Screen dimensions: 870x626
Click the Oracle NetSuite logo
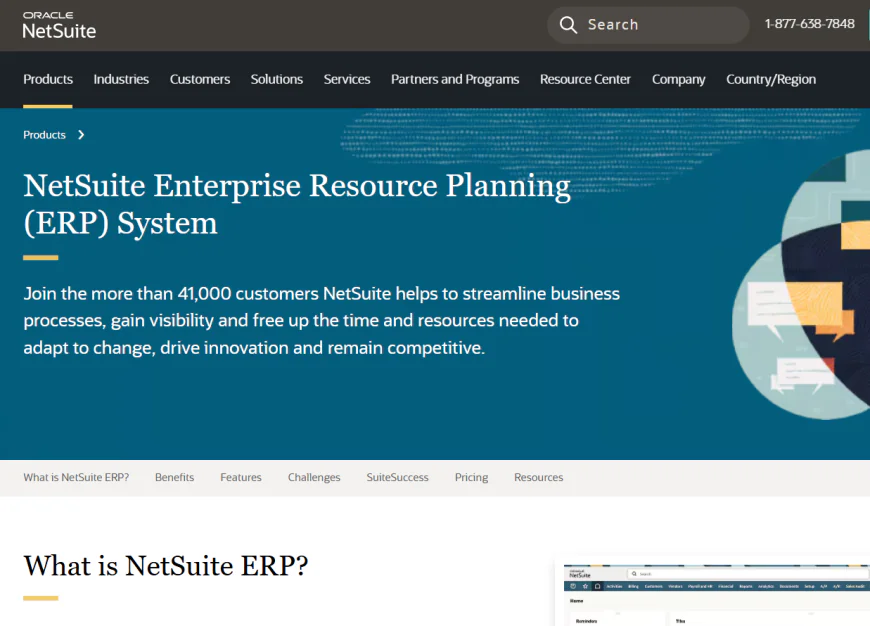[x=59, y=26]
